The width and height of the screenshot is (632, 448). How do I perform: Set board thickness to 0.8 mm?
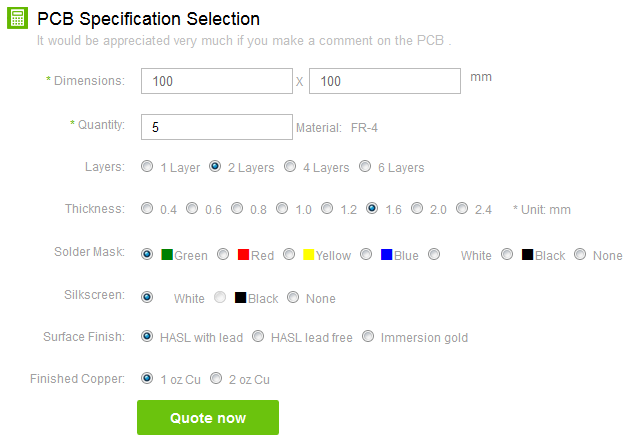point(237,209)
